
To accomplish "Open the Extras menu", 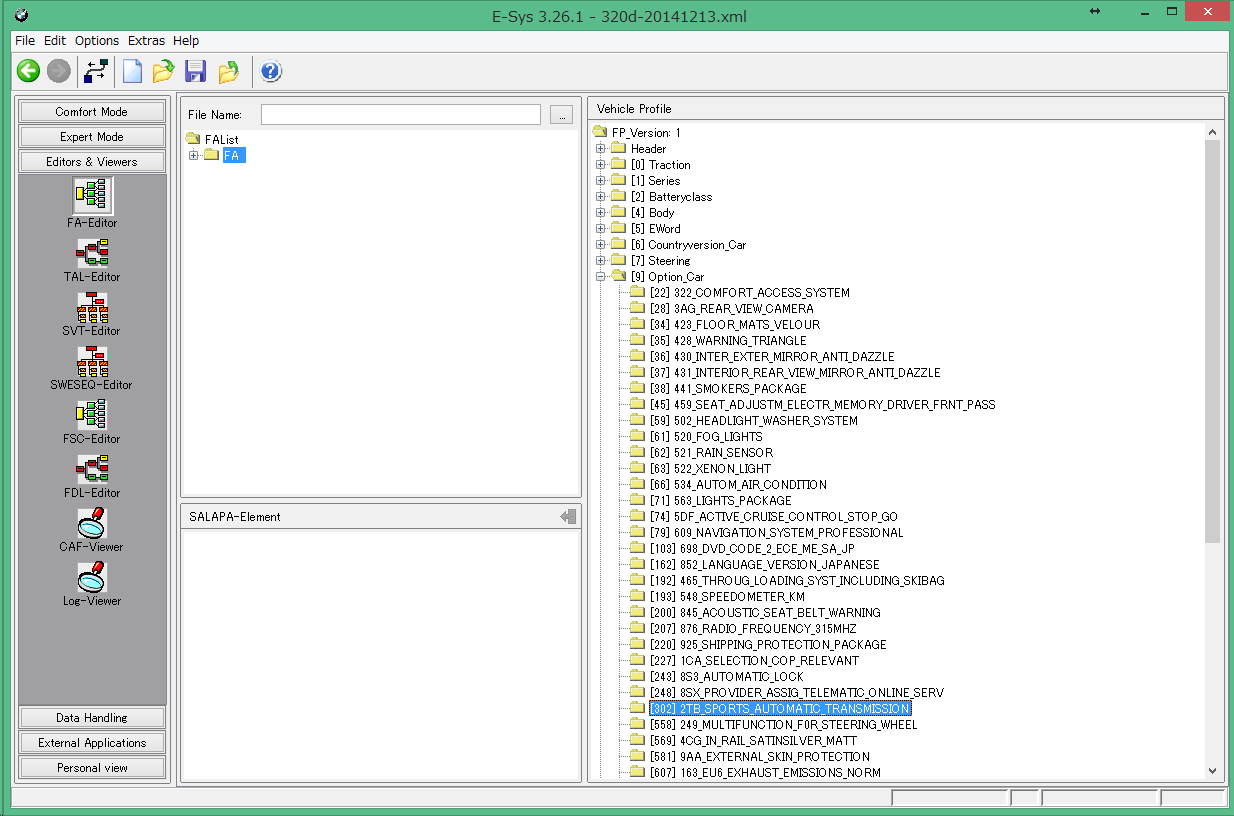I will (147, 41).
